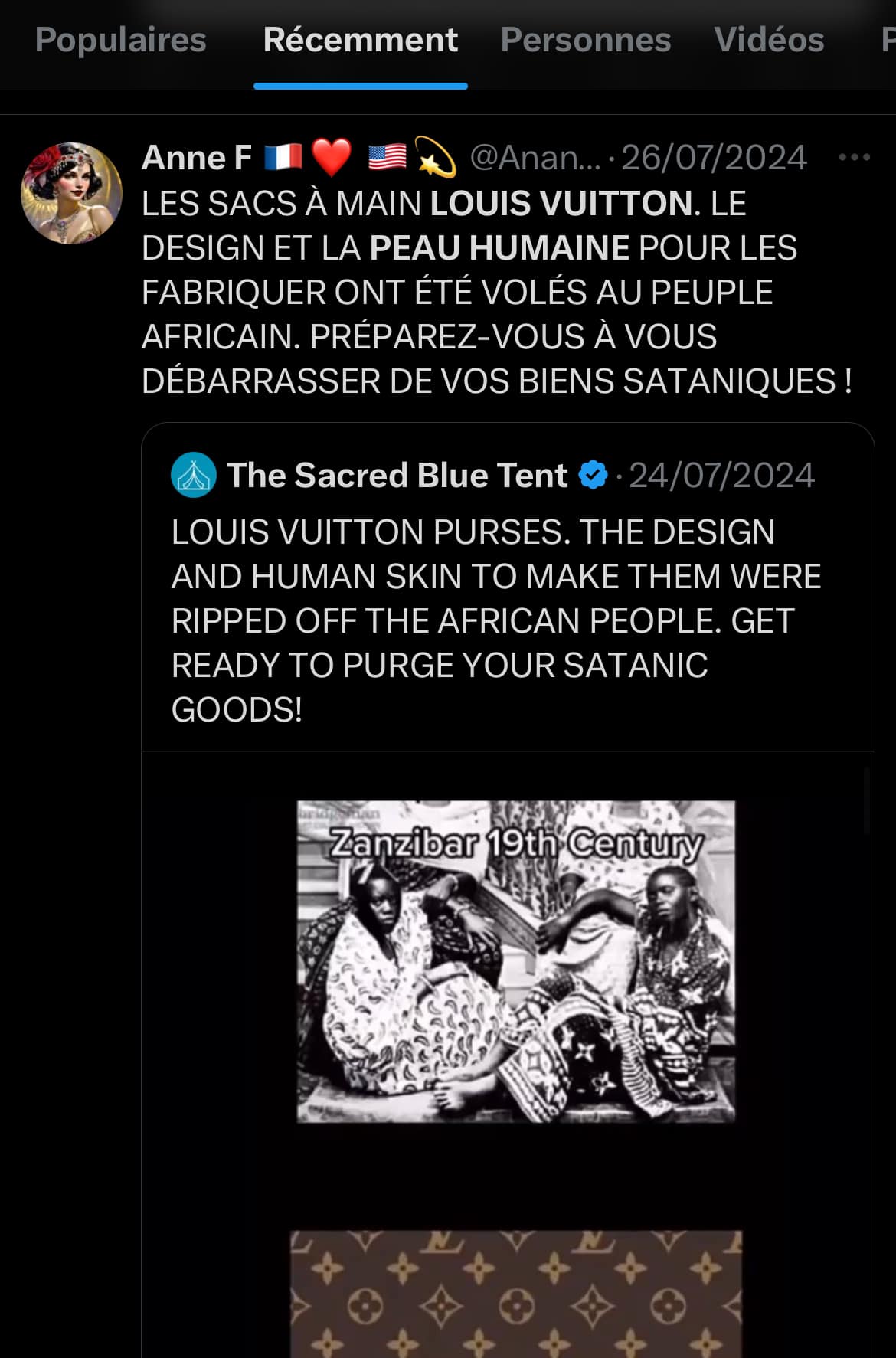Open the Populaires tab

click(120, 40)
